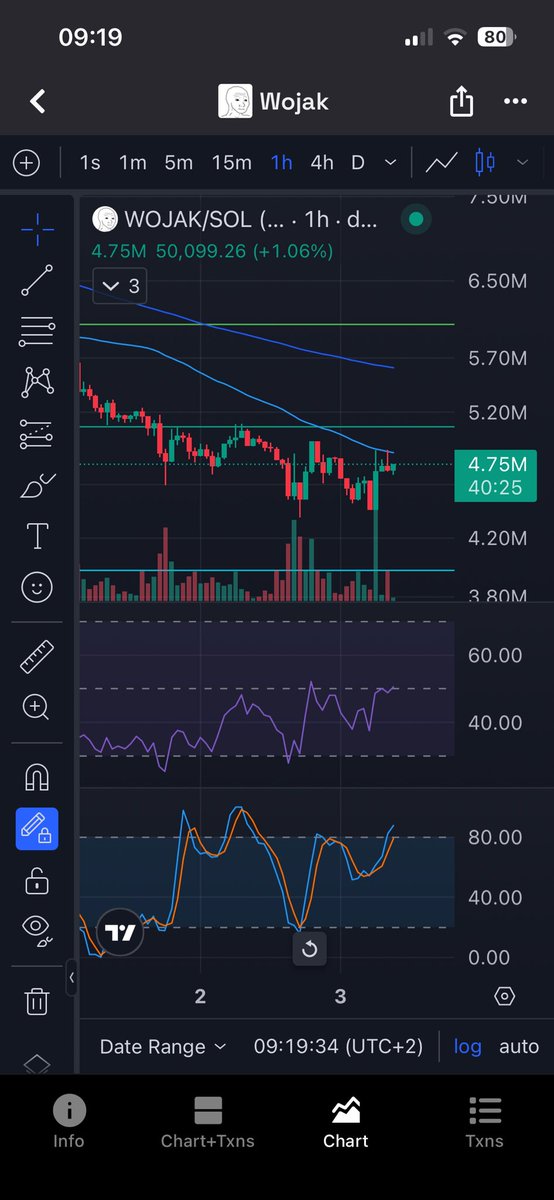Switch to the Chart tab
This screenshot has width=554, height=1200.
[346, 1120]
